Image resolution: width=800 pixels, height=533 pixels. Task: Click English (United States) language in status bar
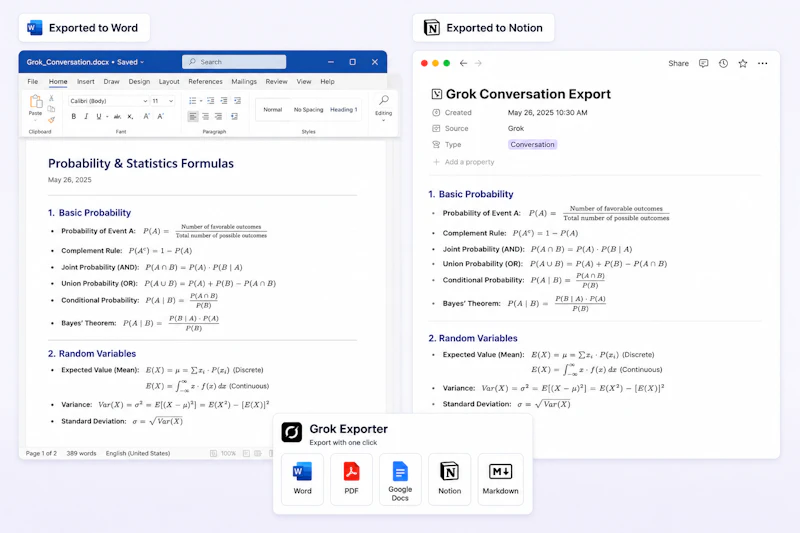coord(138,453)
